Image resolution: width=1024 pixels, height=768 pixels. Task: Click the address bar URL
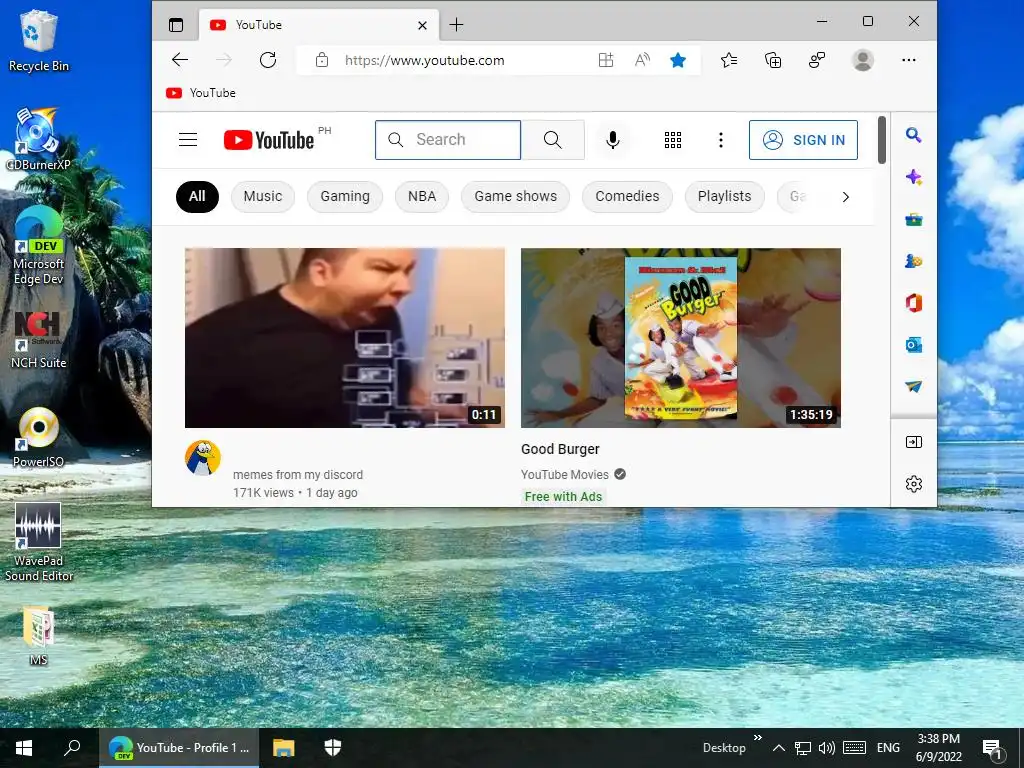pos(424,60)
